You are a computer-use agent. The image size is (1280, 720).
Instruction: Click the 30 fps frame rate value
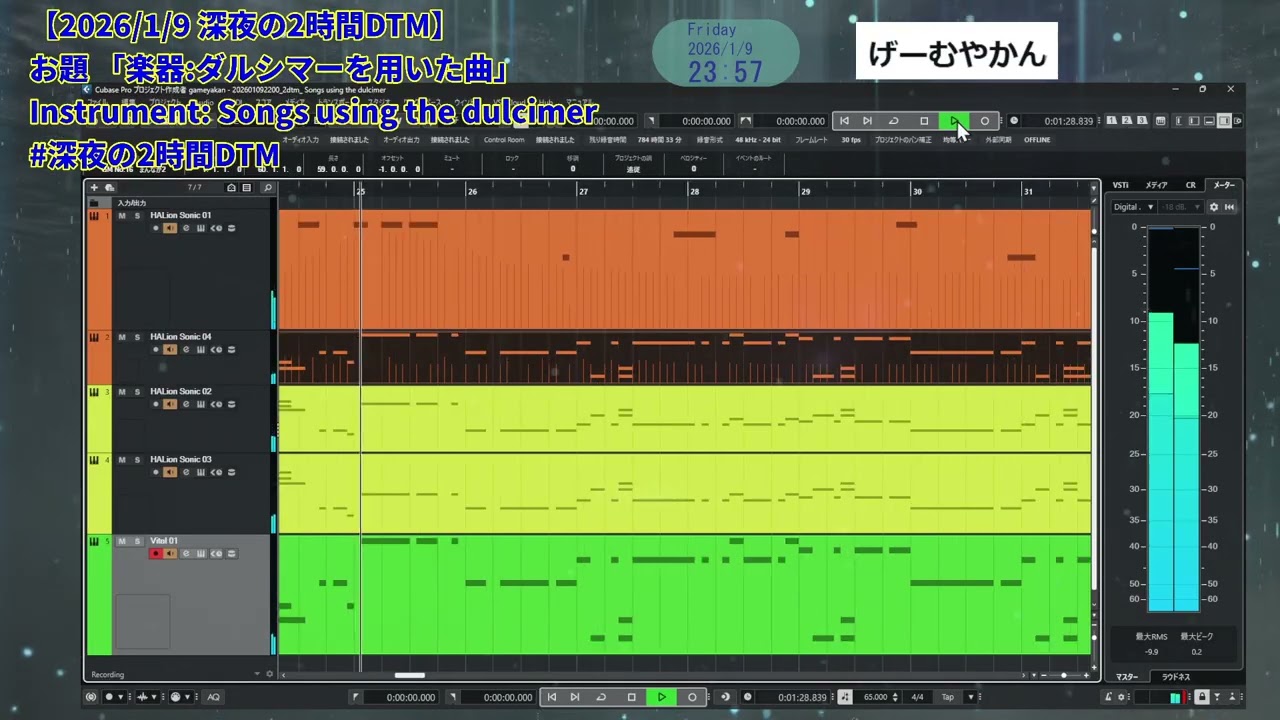tap(850, 140)
